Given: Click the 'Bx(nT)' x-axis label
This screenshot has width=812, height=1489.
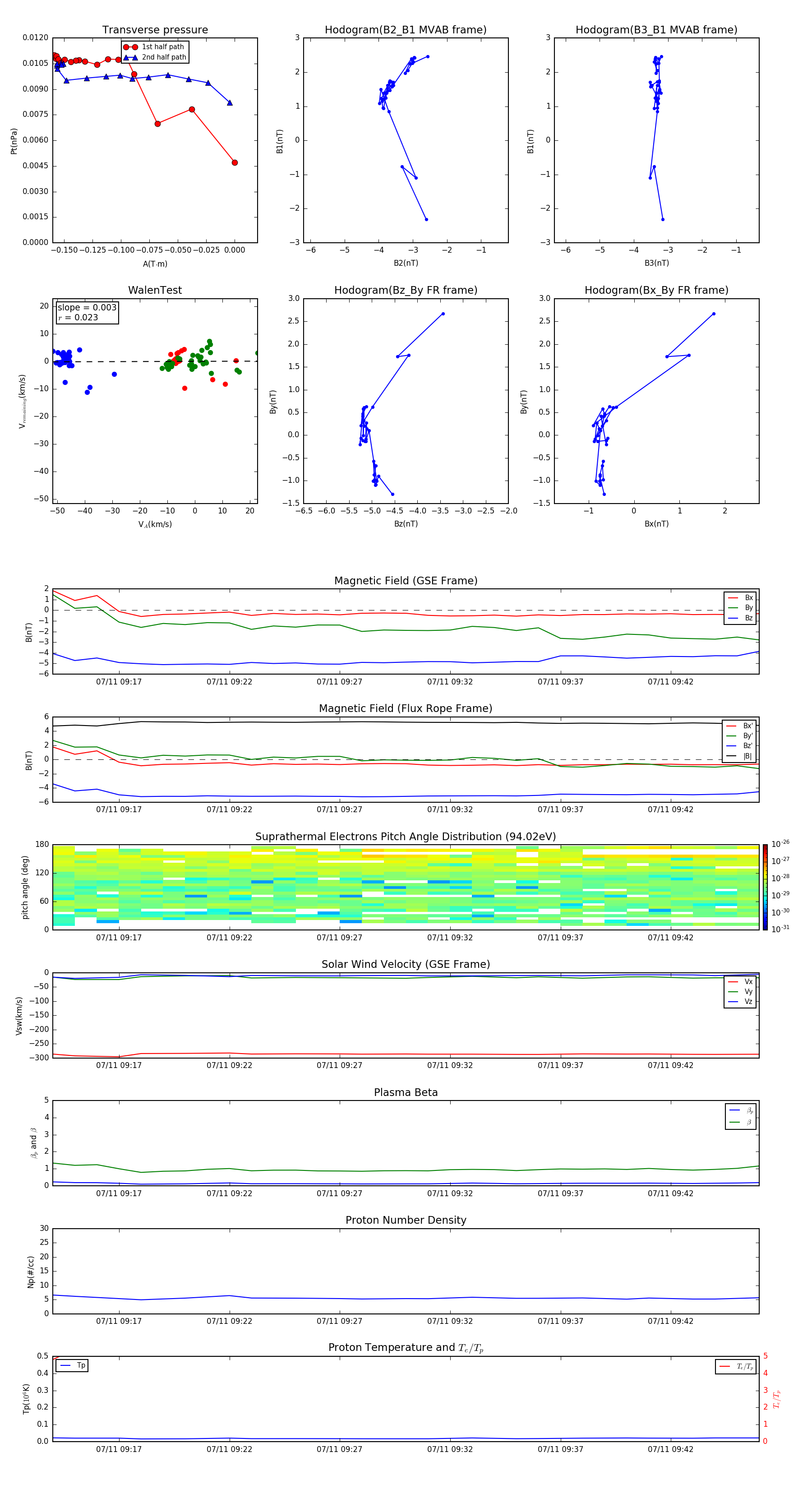Looking at the screenshot, I should 656,524.
